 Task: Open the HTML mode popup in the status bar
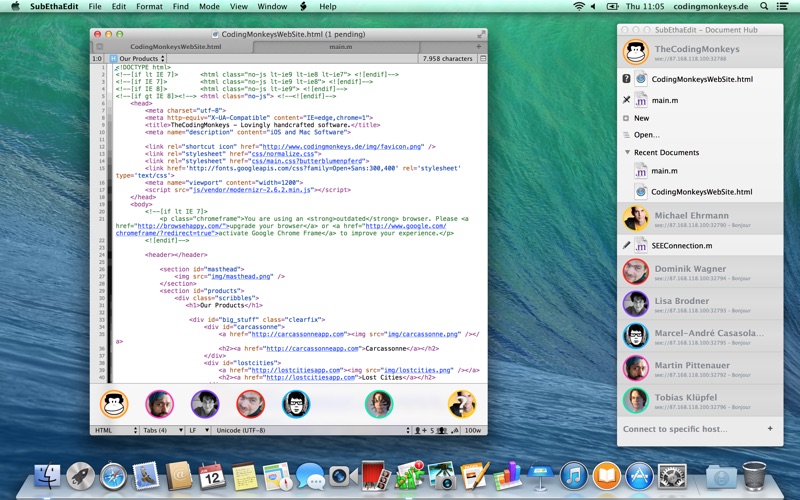[x=116, y=431]
